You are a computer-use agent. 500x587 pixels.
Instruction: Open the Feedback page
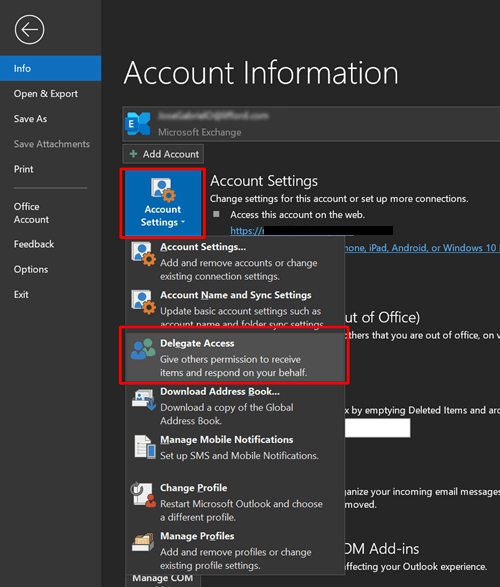coord(51,244)
